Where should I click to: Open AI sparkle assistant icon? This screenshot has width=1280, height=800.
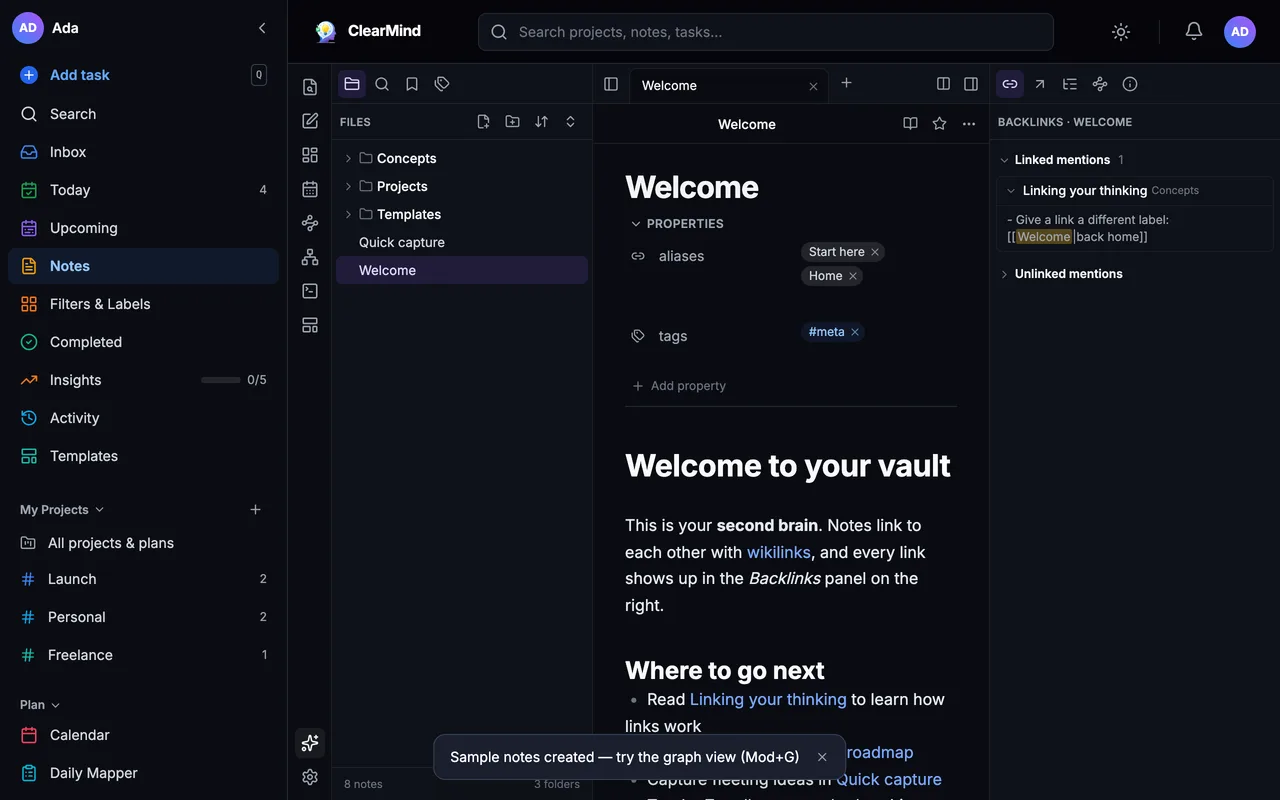click(x=310, y=743)
